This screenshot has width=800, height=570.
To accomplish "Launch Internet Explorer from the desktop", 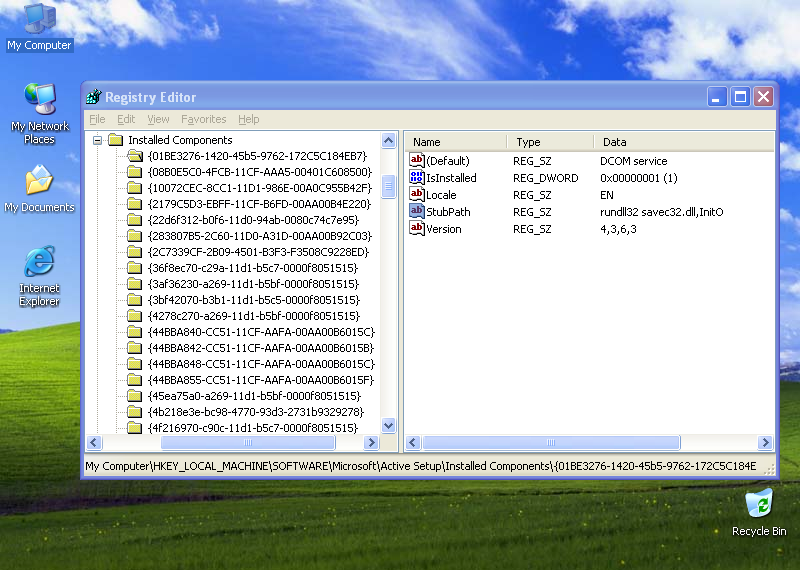I will point(39,264).
